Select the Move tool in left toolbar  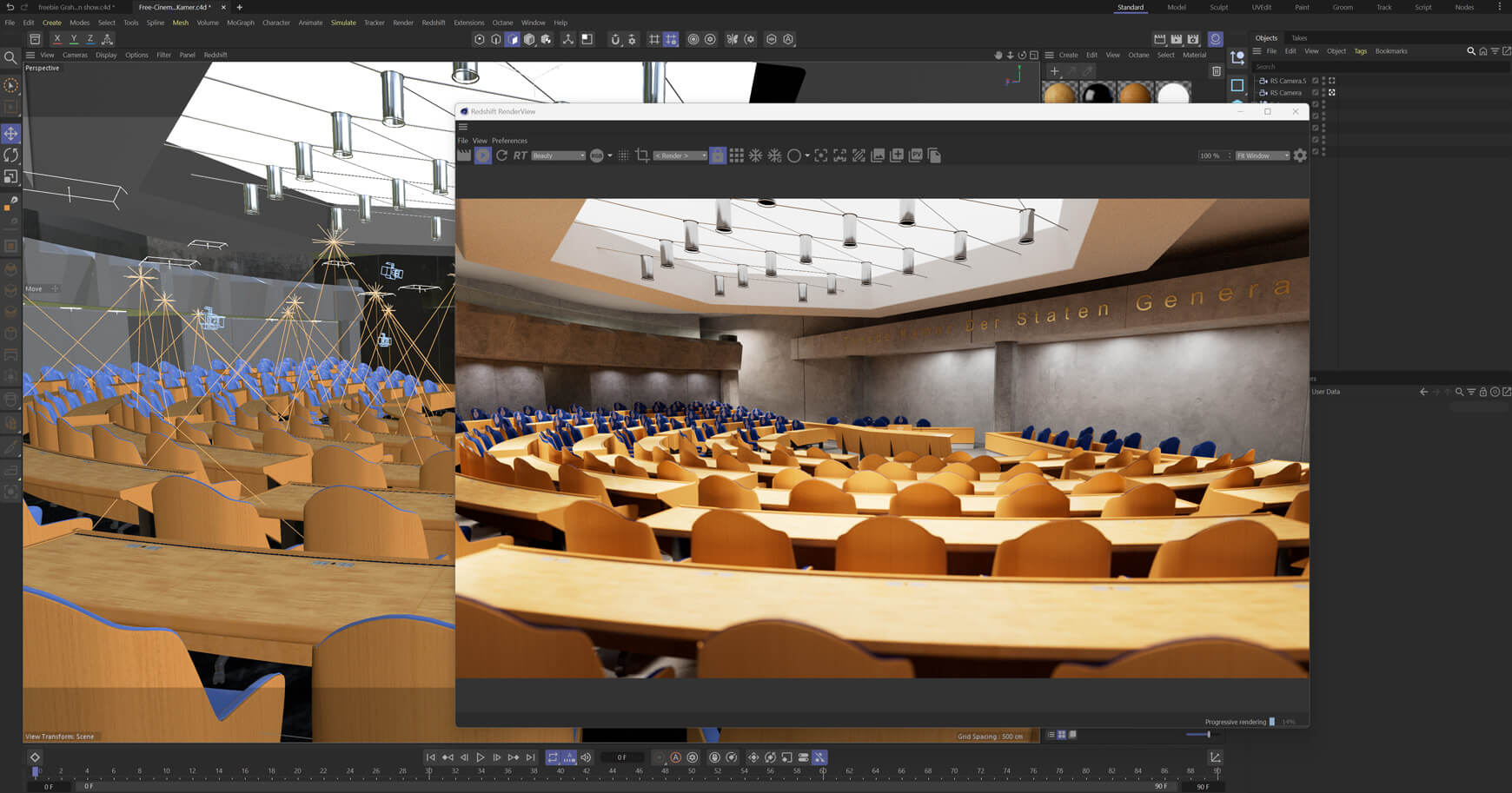click(10, 133)
